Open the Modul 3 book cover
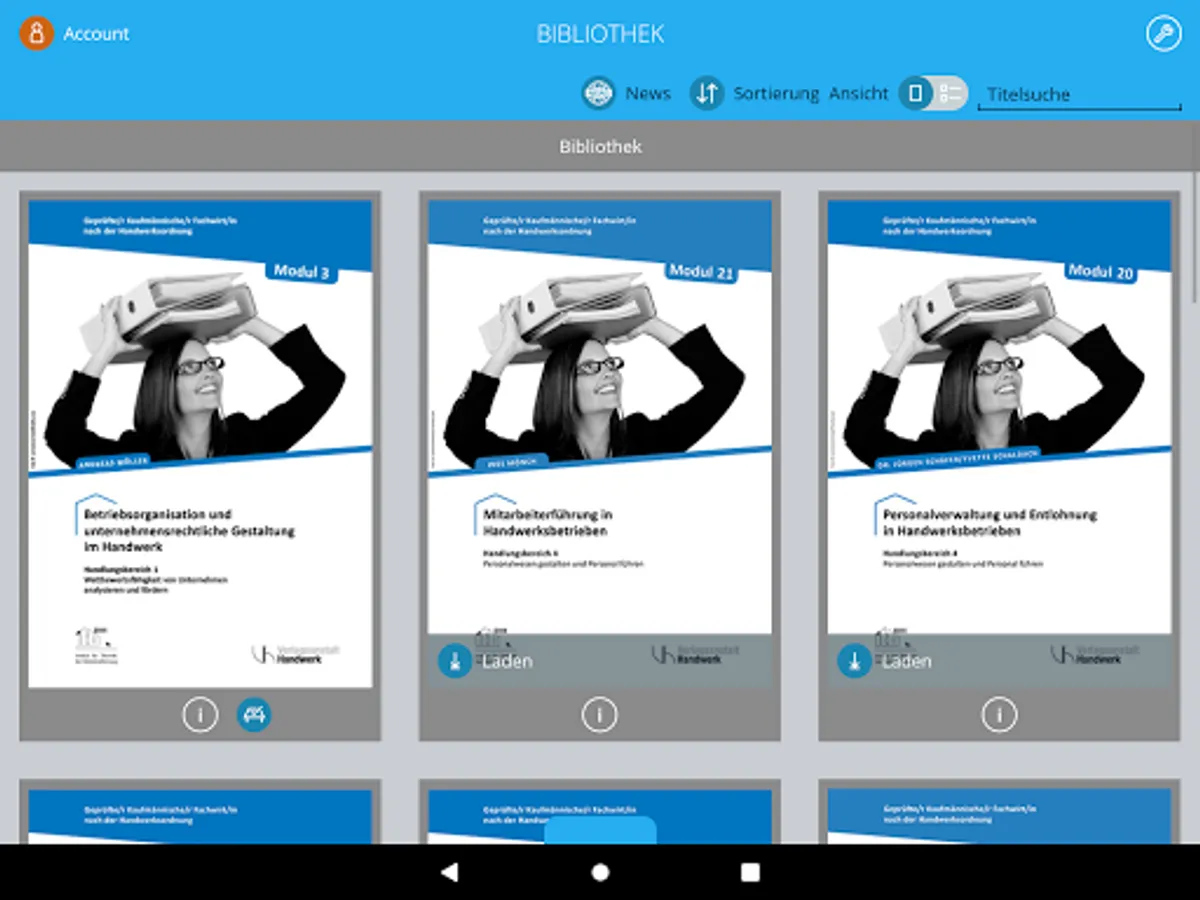Screen dimensions: 1200x900 (200, 444)
